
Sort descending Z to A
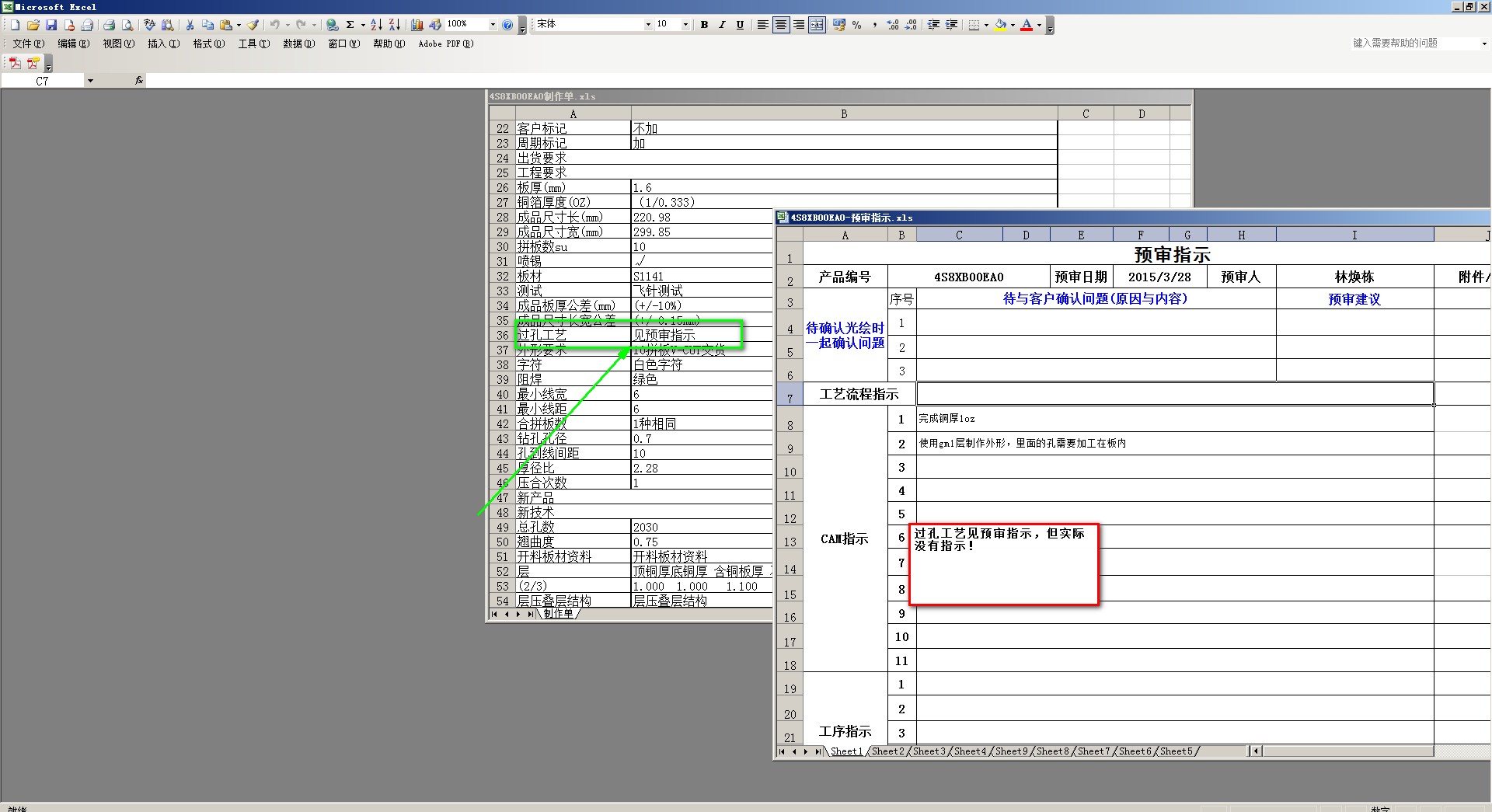coord(394,25)
